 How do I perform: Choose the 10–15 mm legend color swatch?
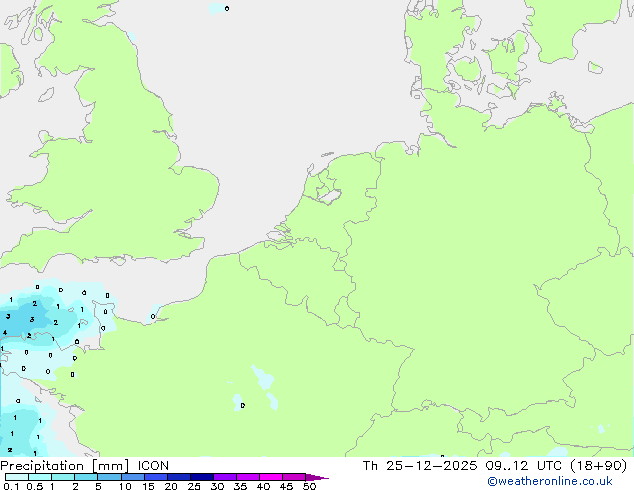point(133,477)
